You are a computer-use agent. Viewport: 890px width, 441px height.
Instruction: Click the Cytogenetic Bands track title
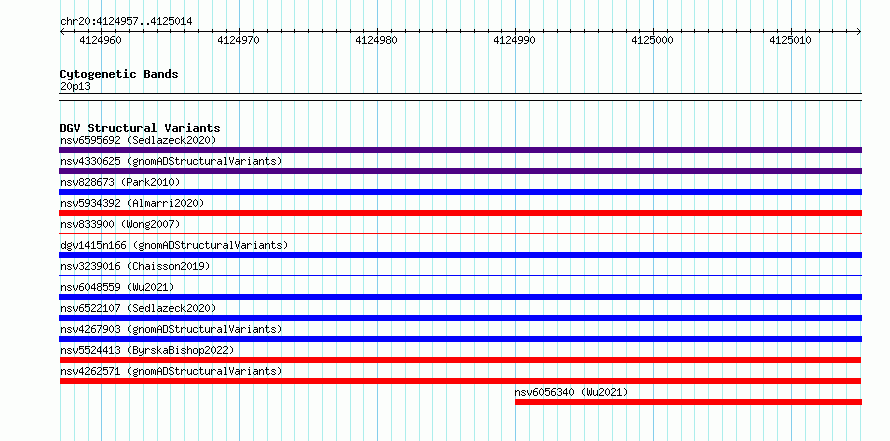tap(119, 74)
